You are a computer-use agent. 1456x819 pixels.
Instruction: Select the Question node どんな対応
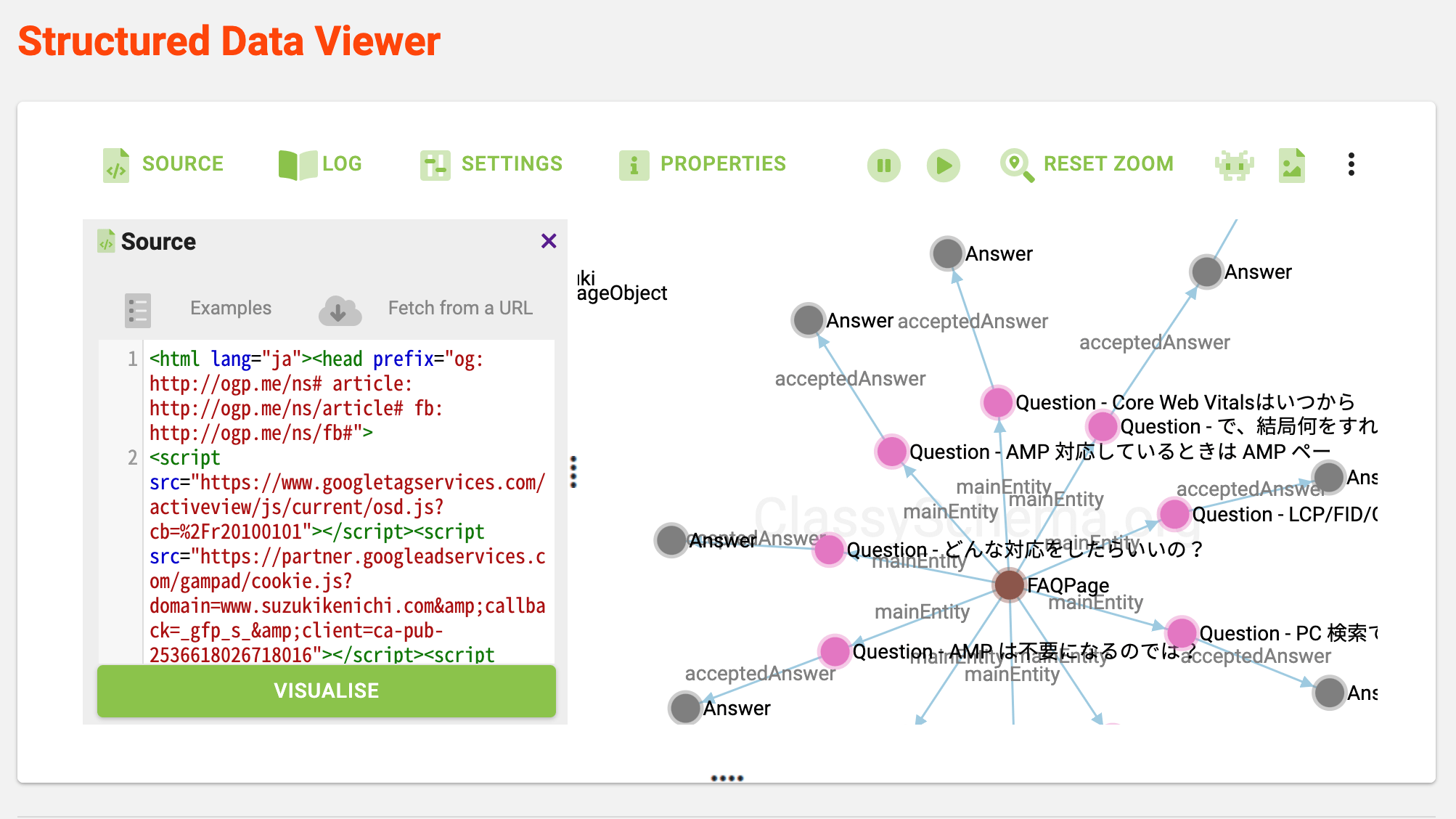point(829,550)
